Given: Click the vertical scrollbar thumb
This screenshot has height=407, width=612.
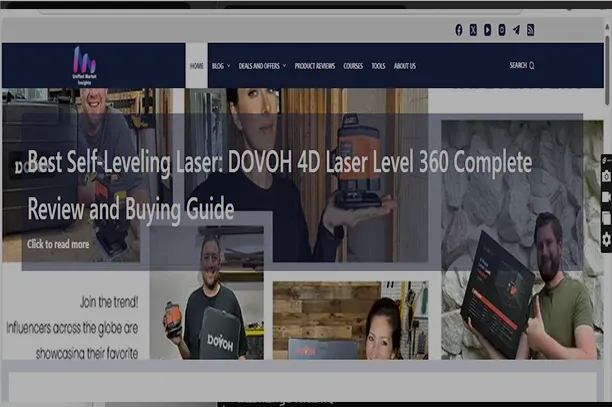Looking at the screenshot, I should [607, 70].
